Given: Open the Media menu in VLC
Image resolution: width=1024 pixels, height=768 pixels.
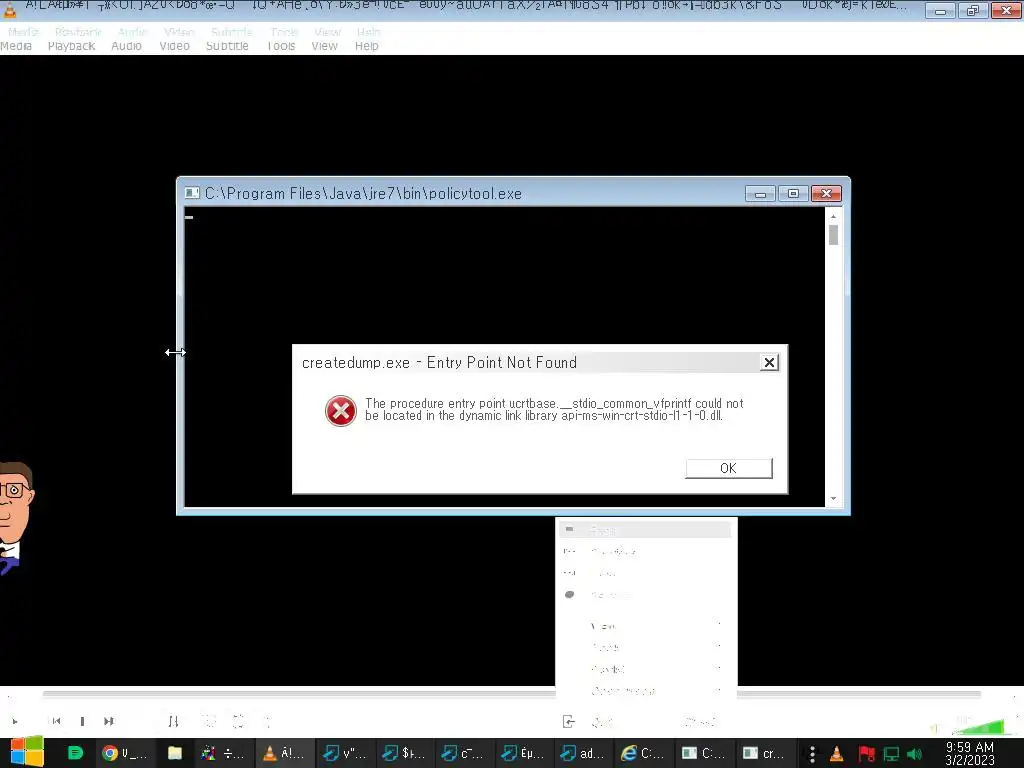Looking at the screenshot, I should pyautogui.click(x=16, y=46).
